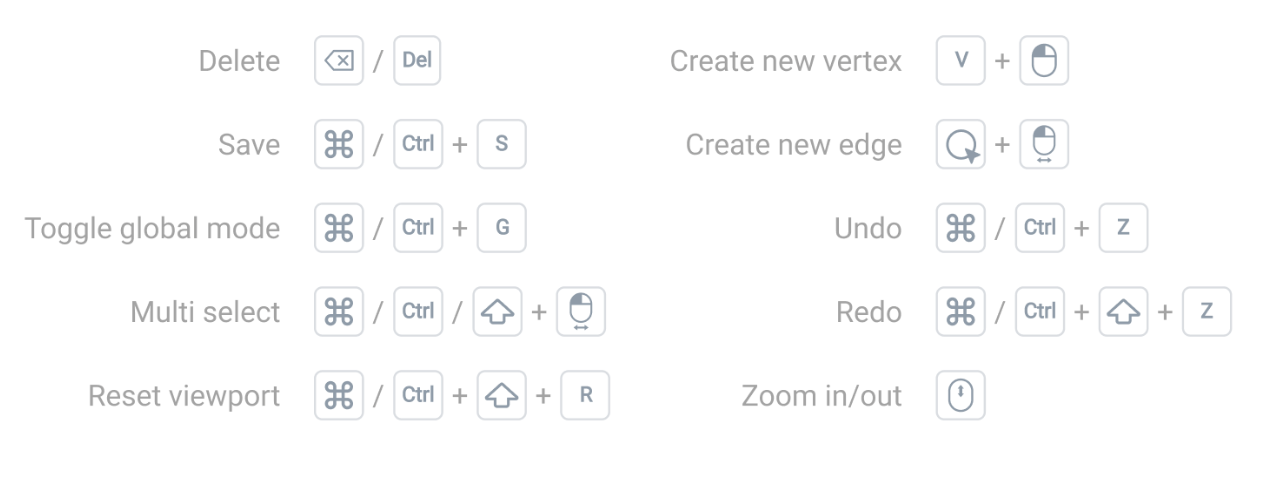Click the S key for Save
Viewport: 1268px width, 484px height.
click(x=501, y=145)
